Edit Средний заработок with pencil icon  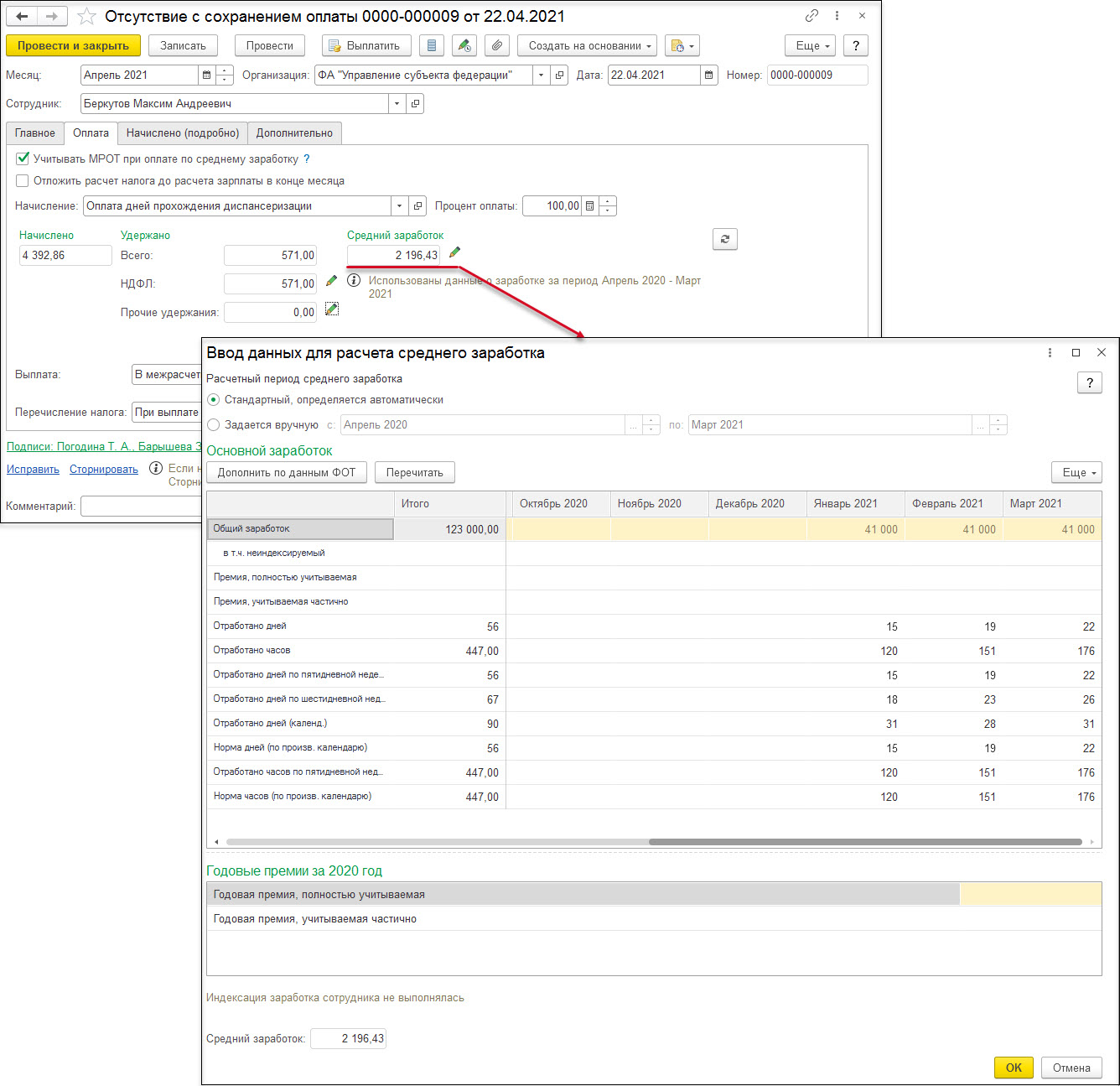click(454, 252)
